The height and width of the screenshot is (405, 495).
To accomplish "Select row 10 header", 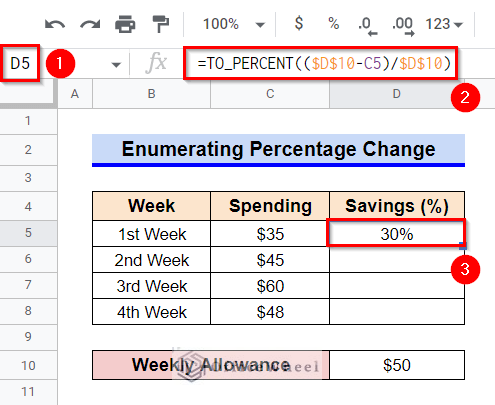I will pos(28,366).
